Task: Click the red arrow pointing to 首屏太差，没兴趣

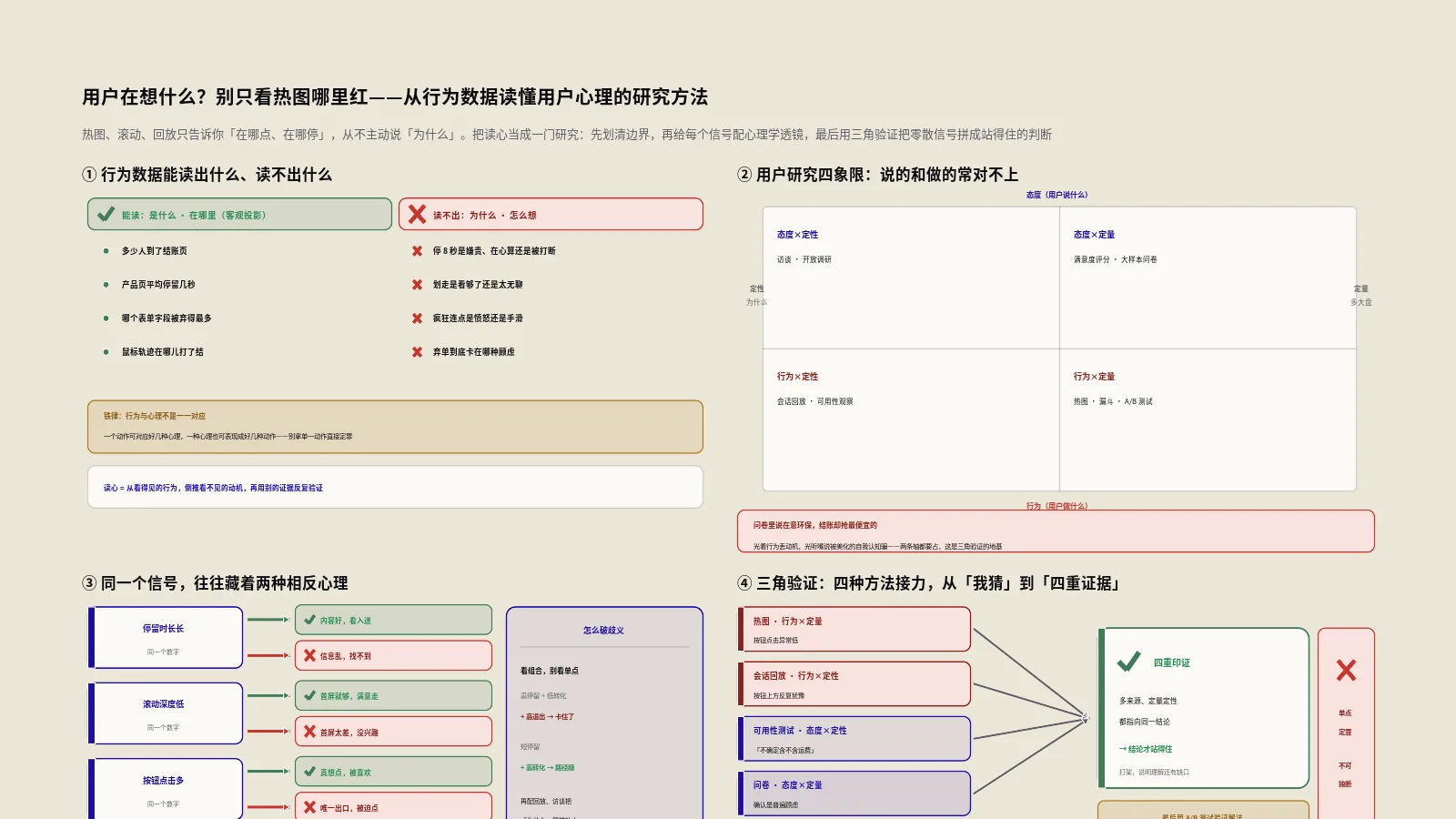Action: 268,731
